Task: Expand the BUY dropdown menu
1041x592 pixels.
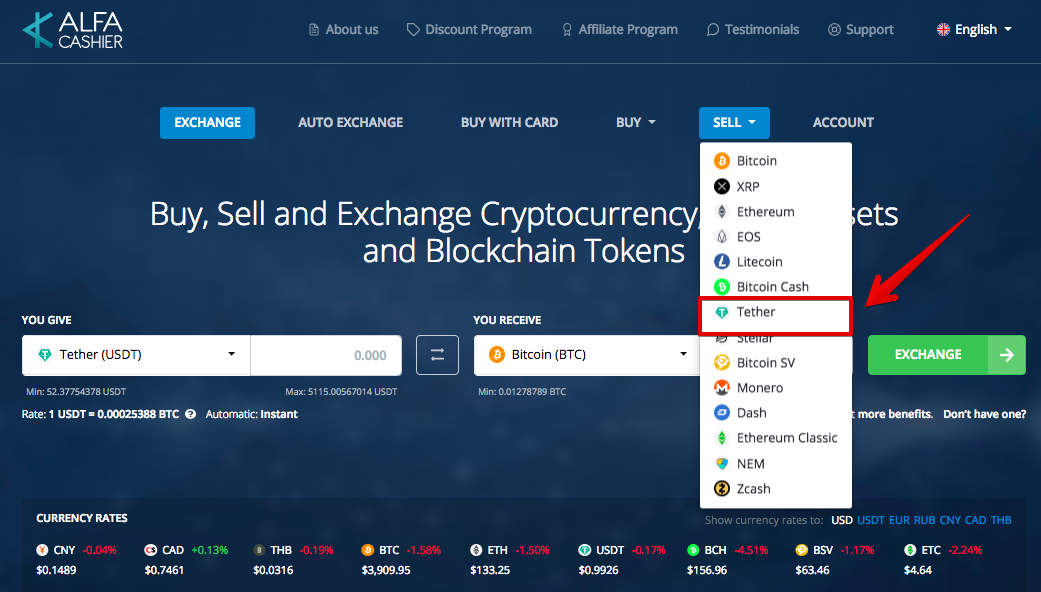Action: point(635,123)
